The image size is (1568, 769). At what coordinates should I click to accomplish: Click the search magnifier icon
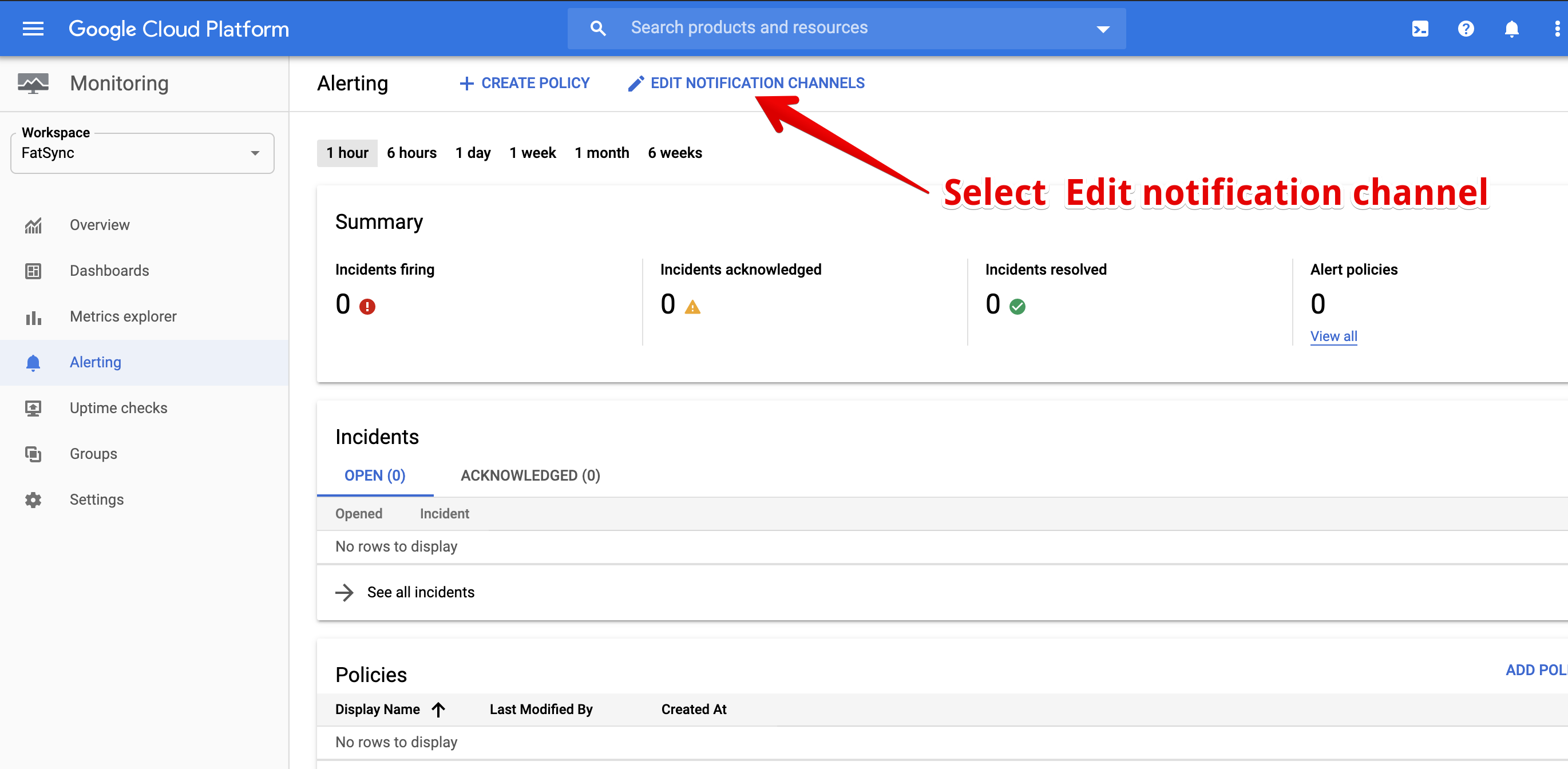point(598,29)
